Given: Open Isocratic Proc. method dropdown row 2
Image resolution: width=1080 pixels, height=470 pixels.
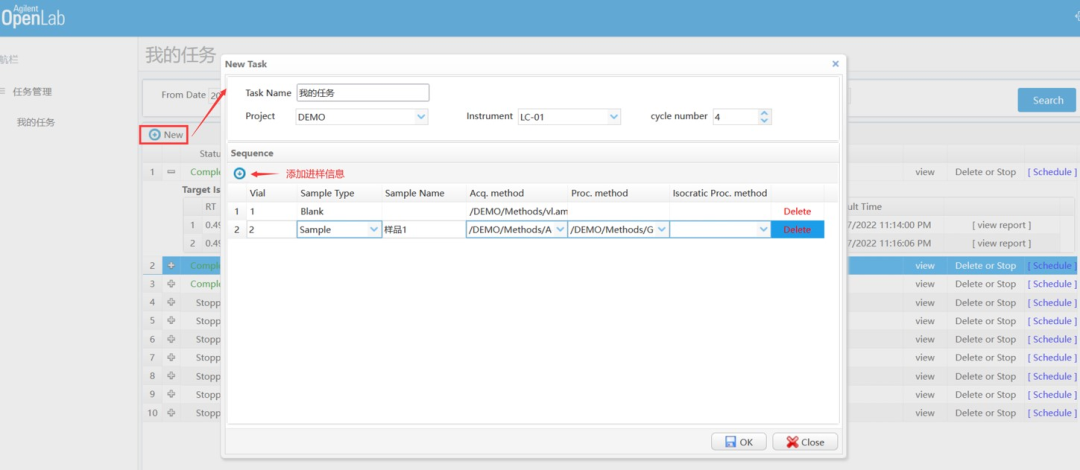Looking at the screenshot, I should point(762,229).
